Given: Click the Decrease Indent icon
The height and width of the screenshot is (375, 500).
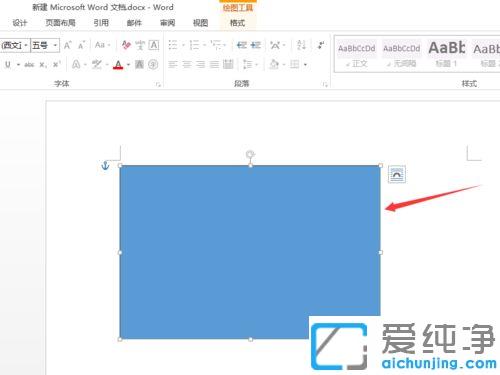Looking at the screenshot, I should [x=242, y=45].
